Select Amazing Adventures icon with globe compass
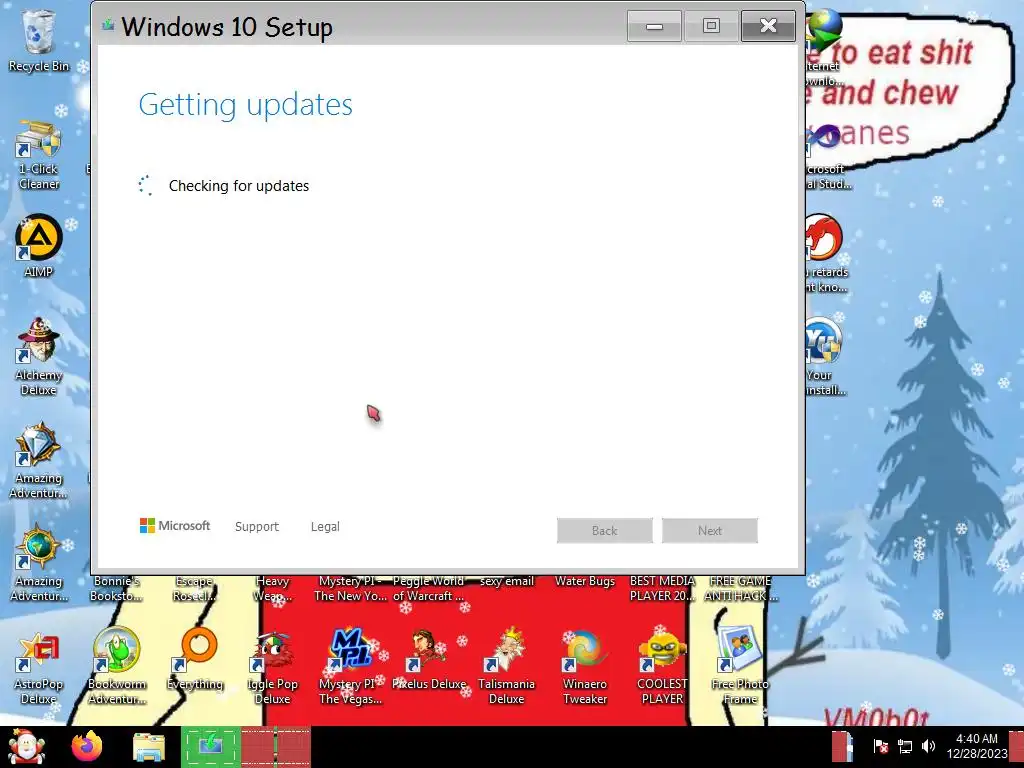Image resolution: width=1024 pixels, height=768 pixels. coord(39,563)
